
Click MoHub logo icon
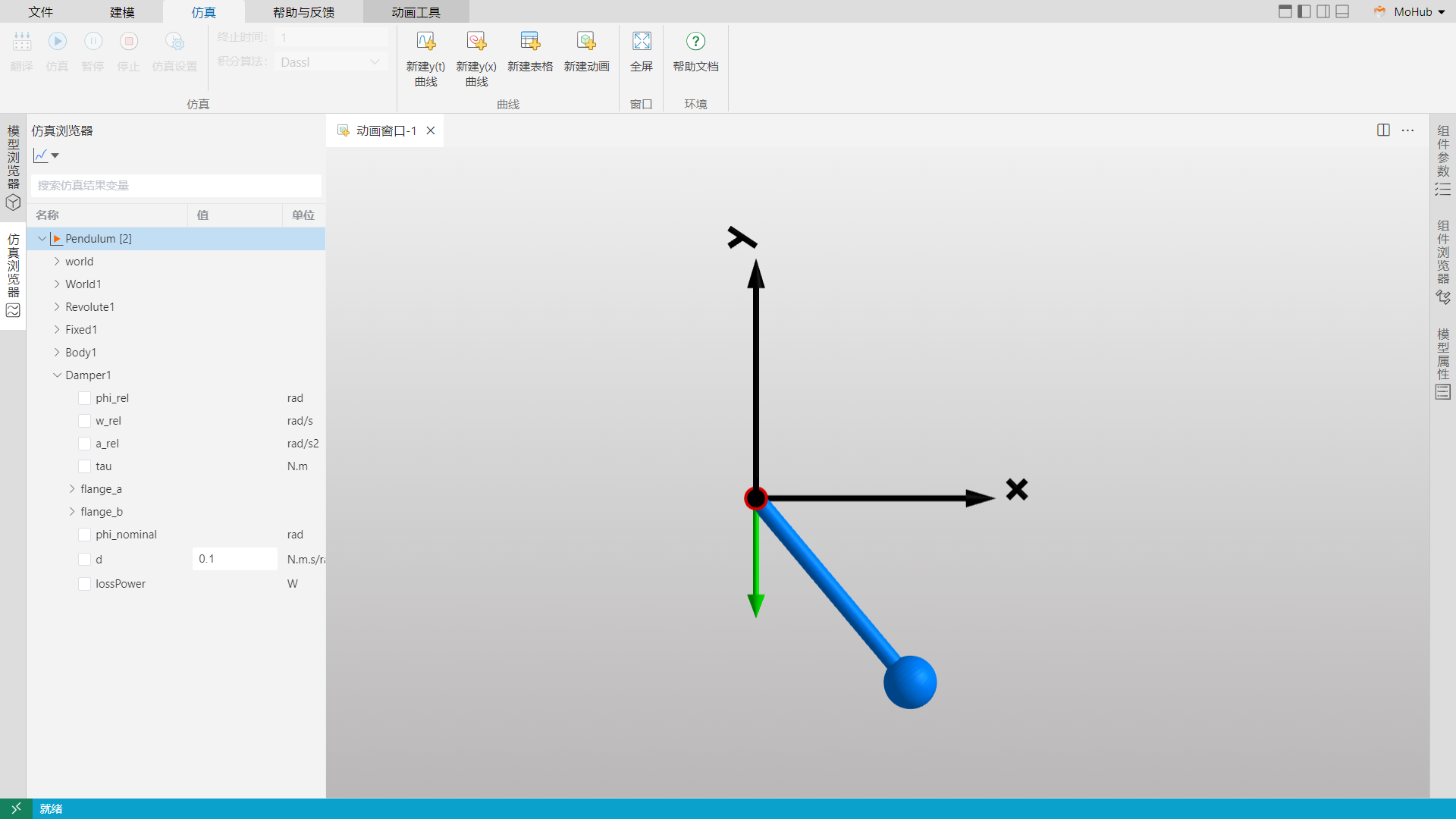[1379, 11]
